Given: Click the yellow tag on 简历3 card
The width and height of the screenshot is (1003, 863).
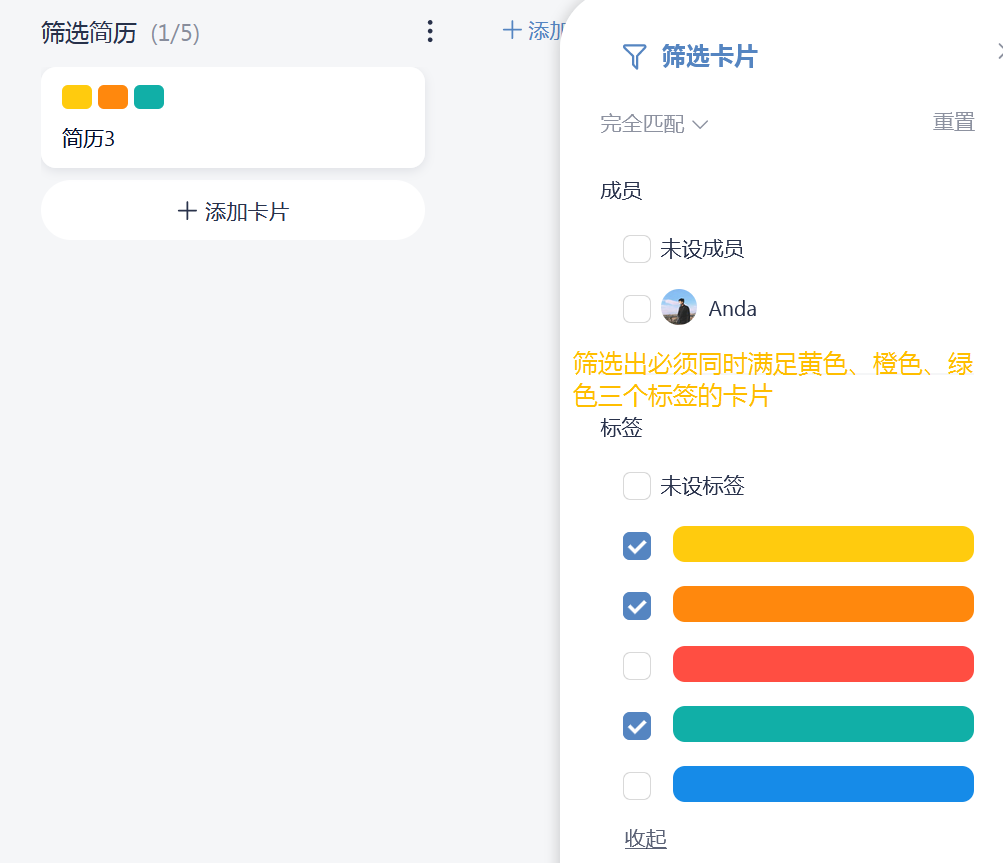Looking at the screenshot, I should (77, 97).
